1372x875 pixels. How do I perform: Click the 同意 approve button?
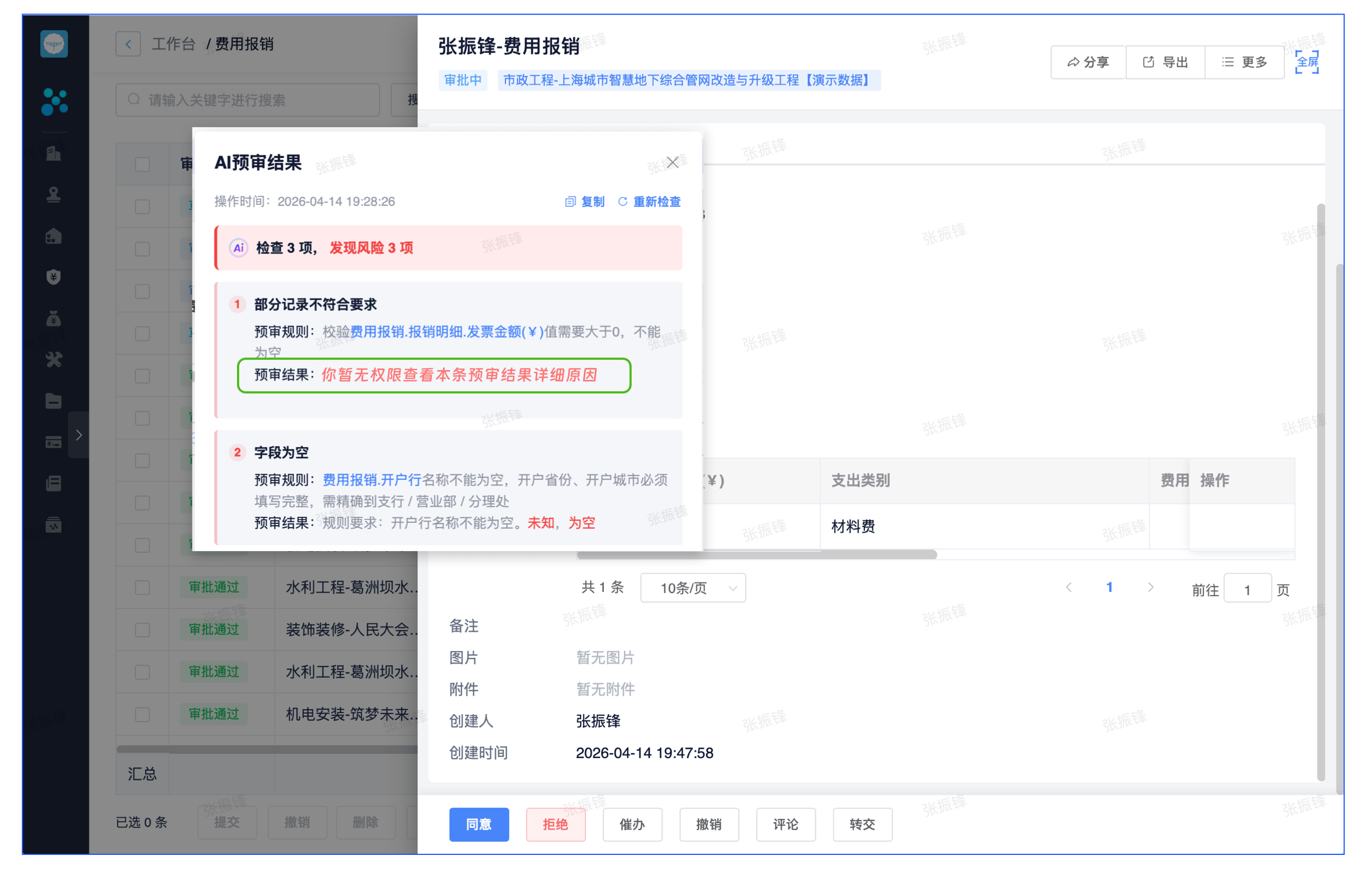pos(478,824)
